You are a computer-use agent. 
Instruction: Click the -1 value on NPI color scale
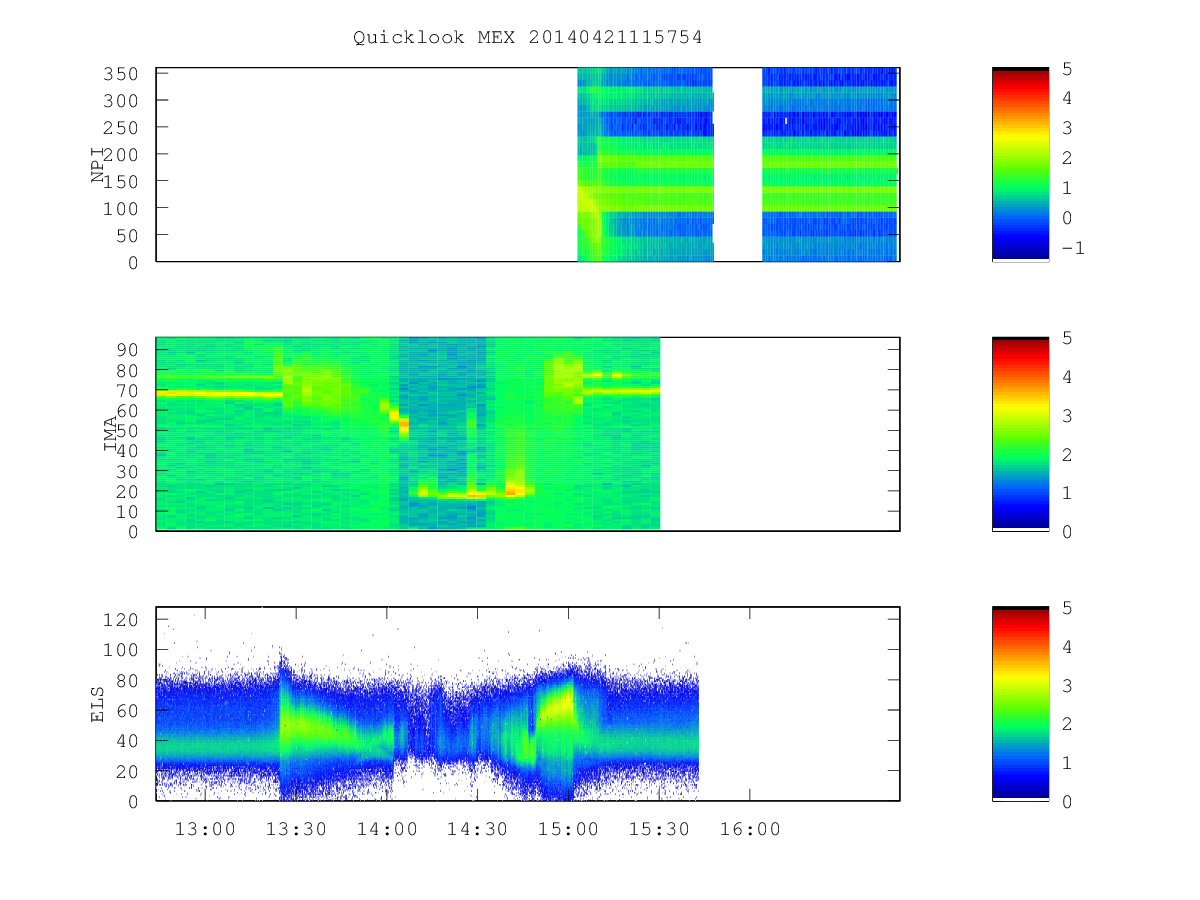tap(1072, 248)
